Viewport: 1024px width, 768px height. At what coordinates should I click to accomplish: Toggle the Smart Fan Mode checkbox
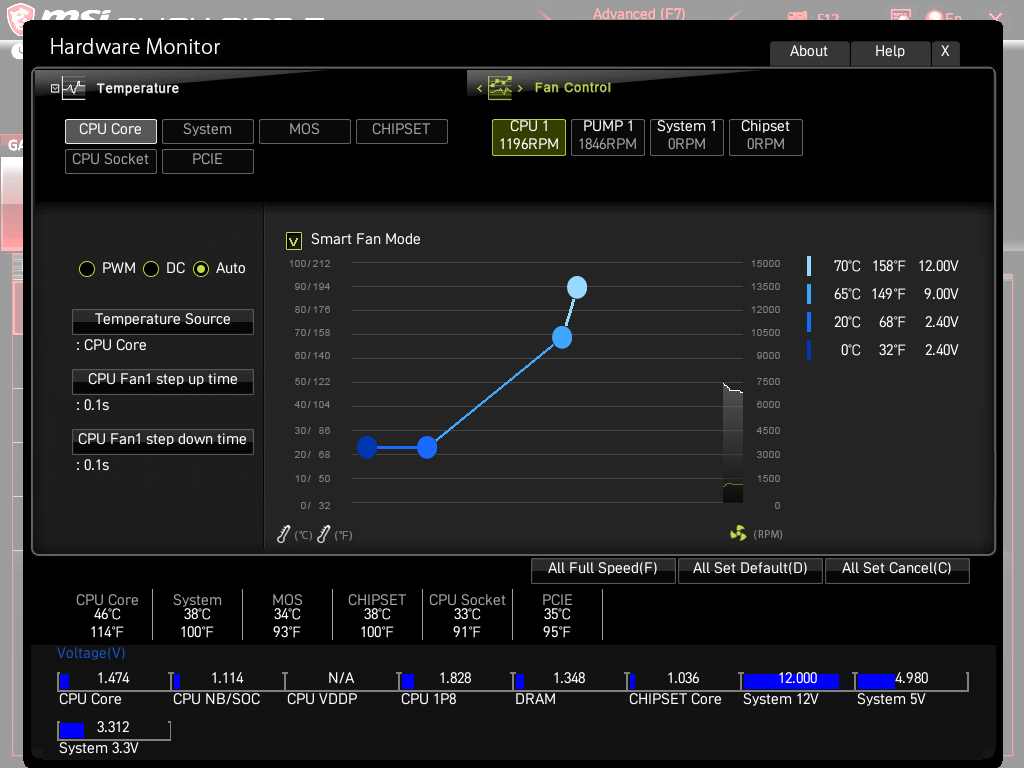pos(294,241)
